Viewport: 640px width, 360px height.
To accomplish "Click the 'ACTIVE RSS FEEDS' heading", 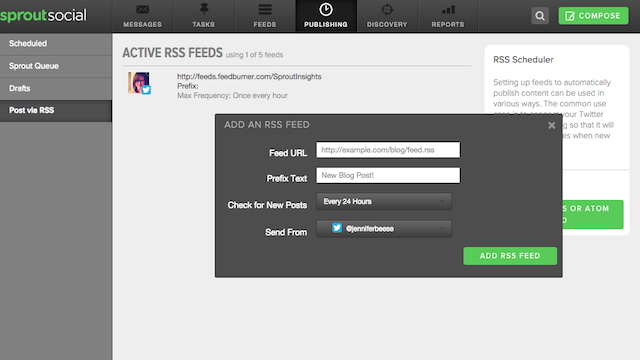I will [173, 53].
